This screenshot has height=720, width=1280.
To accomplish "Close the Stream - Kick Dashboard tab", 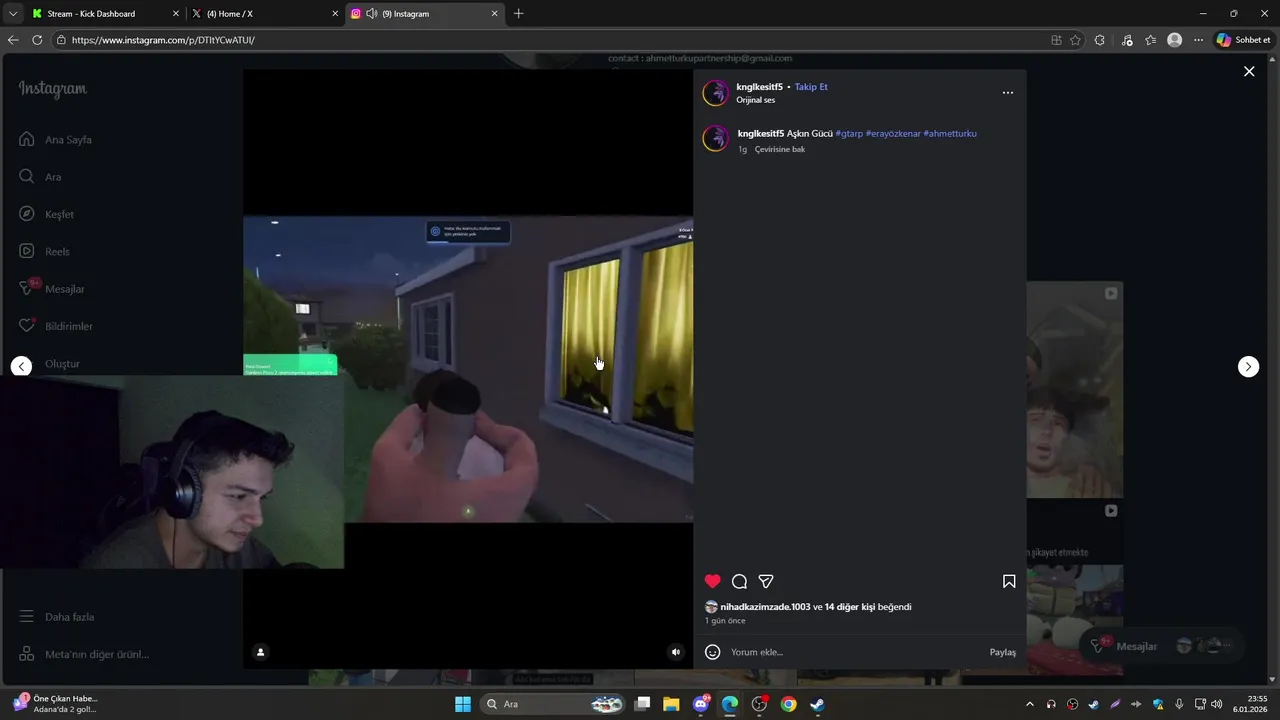I will click(x=176, y=14).
